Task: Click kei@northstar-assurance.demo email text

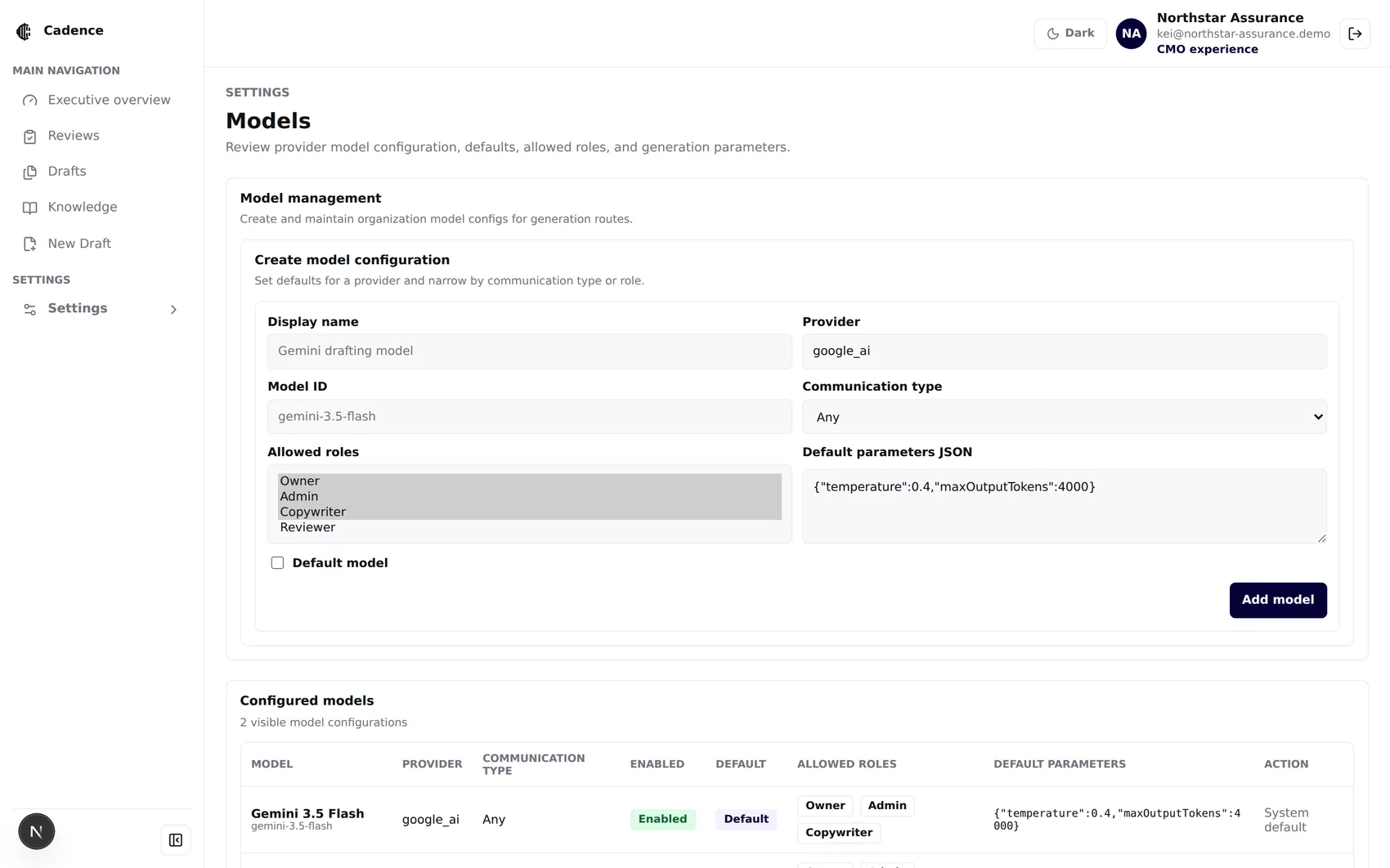Action: point(1243,34)
